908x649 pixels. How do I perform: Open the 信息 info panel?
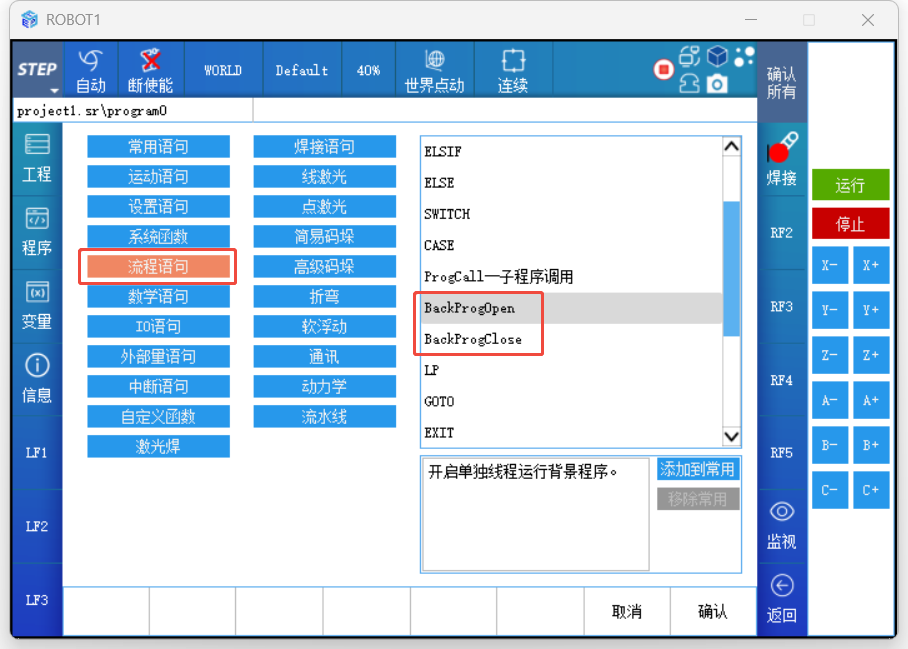tap(36, 379)
